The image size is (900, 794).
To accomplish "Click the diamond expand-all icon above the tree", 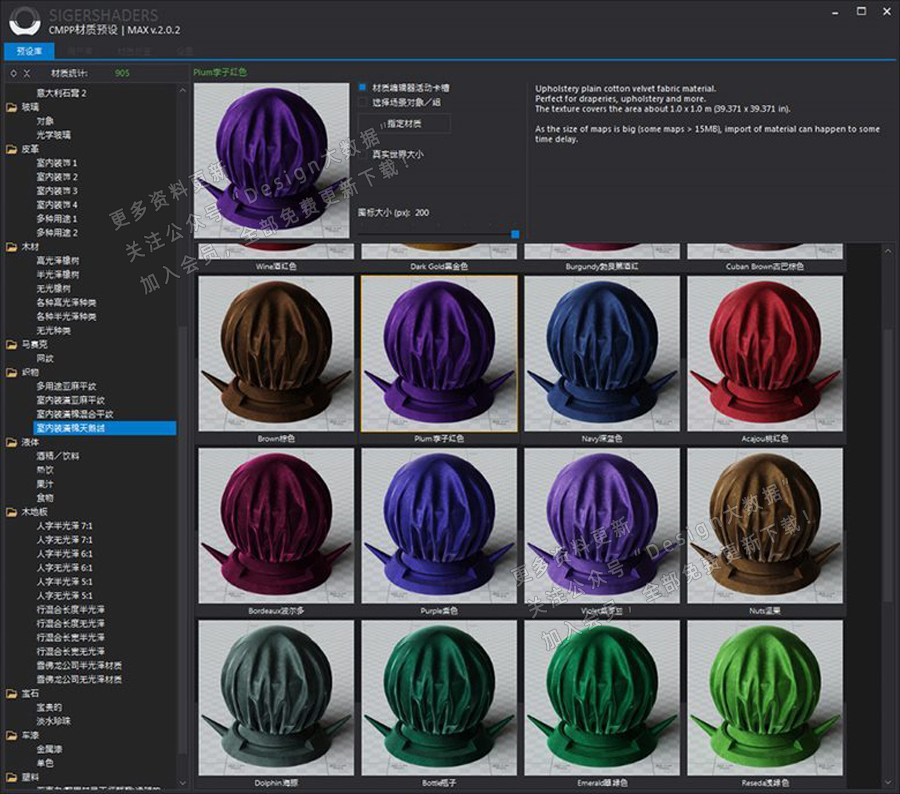I will (x=12, y=73).
